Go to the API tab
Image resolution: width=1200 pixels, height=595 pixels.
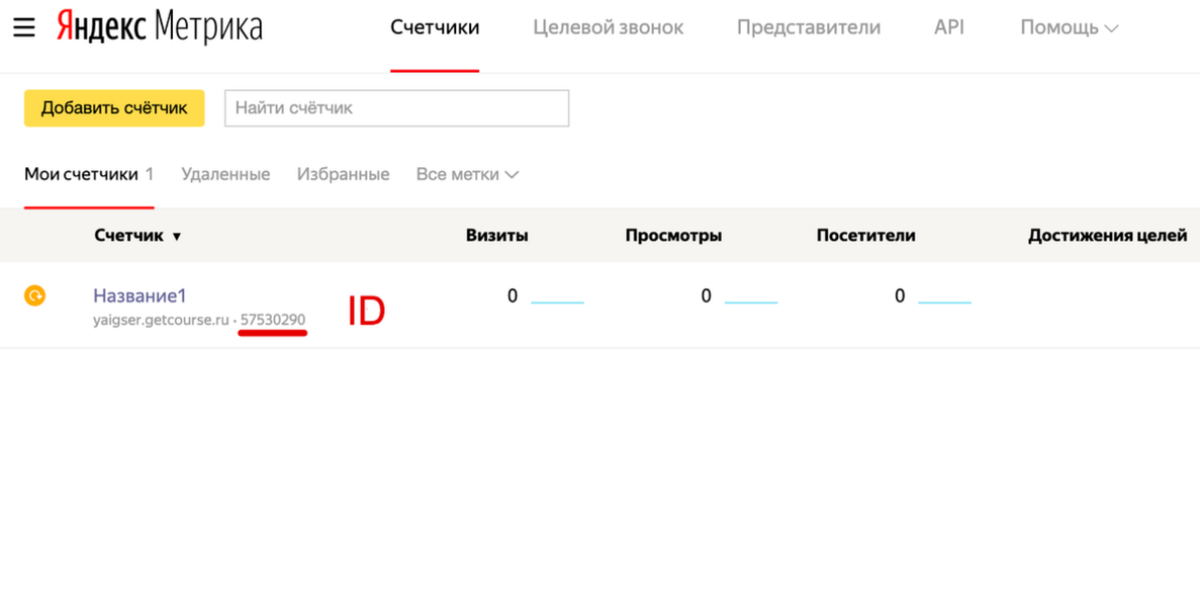coord(949,28)
